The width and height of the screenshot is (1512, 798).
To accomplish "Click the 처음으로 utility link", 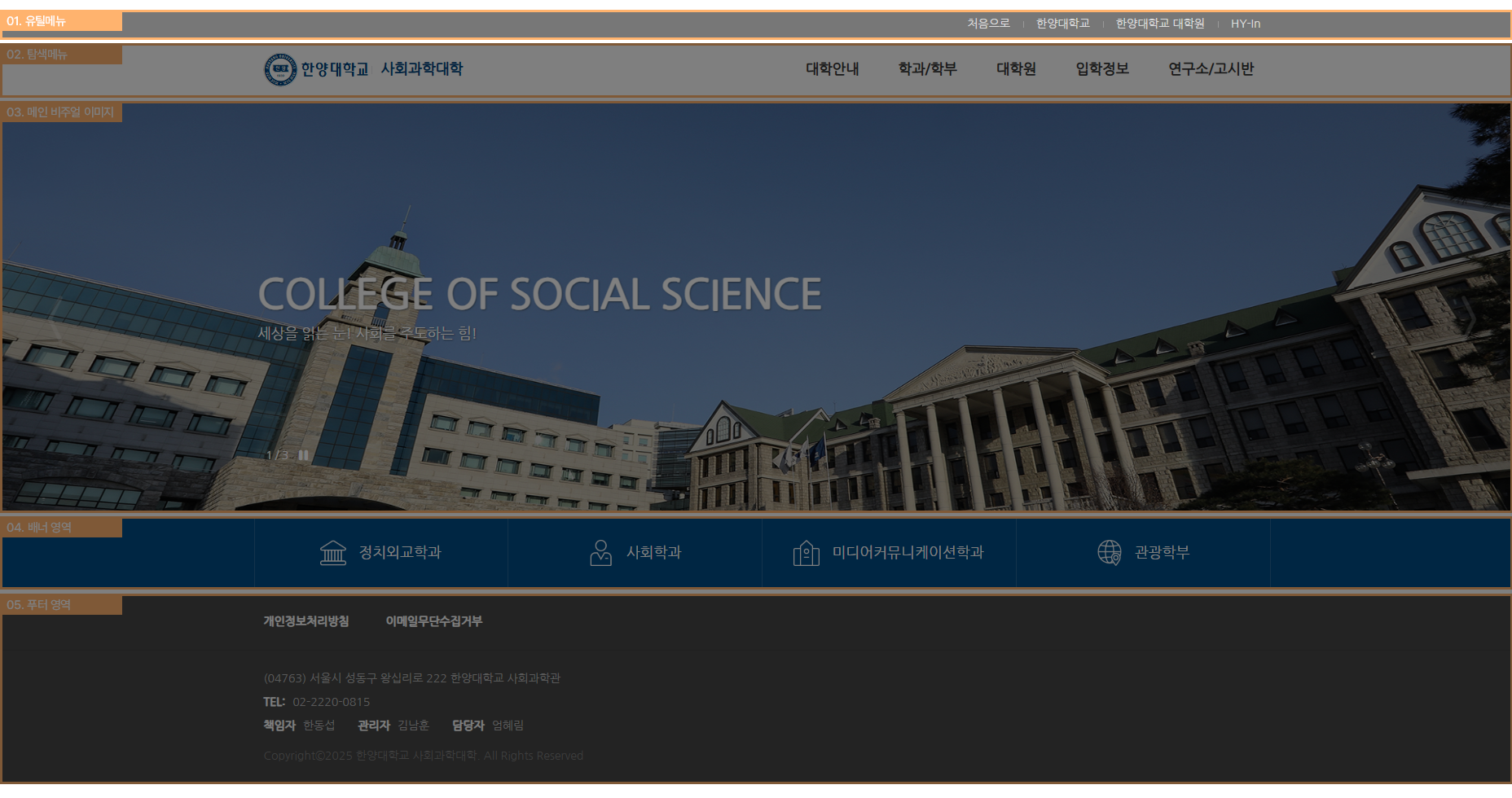I will click(x=988, y=24).
